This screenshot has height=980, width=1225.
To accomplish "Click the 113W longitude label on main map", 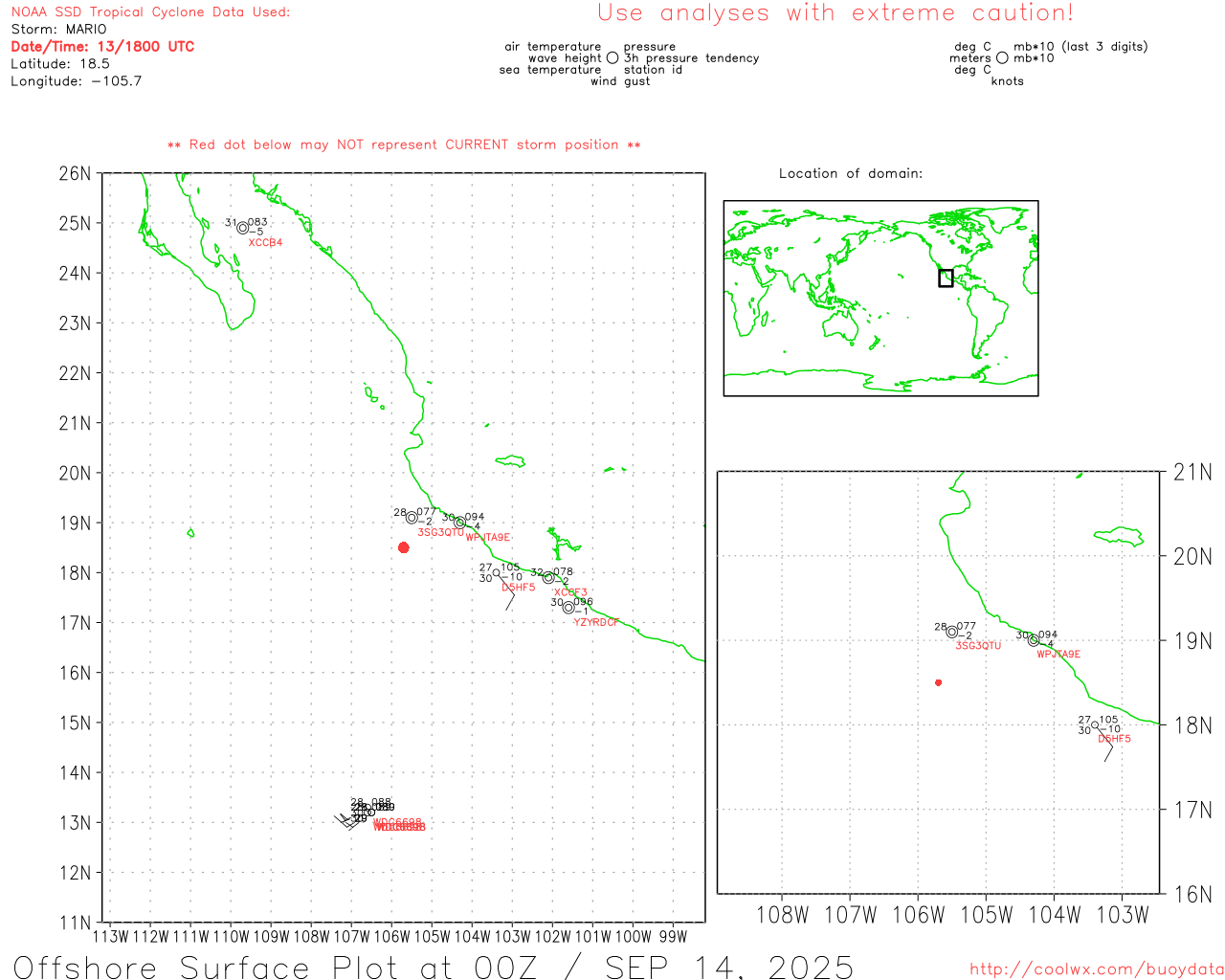I will (x=110, y=937).
